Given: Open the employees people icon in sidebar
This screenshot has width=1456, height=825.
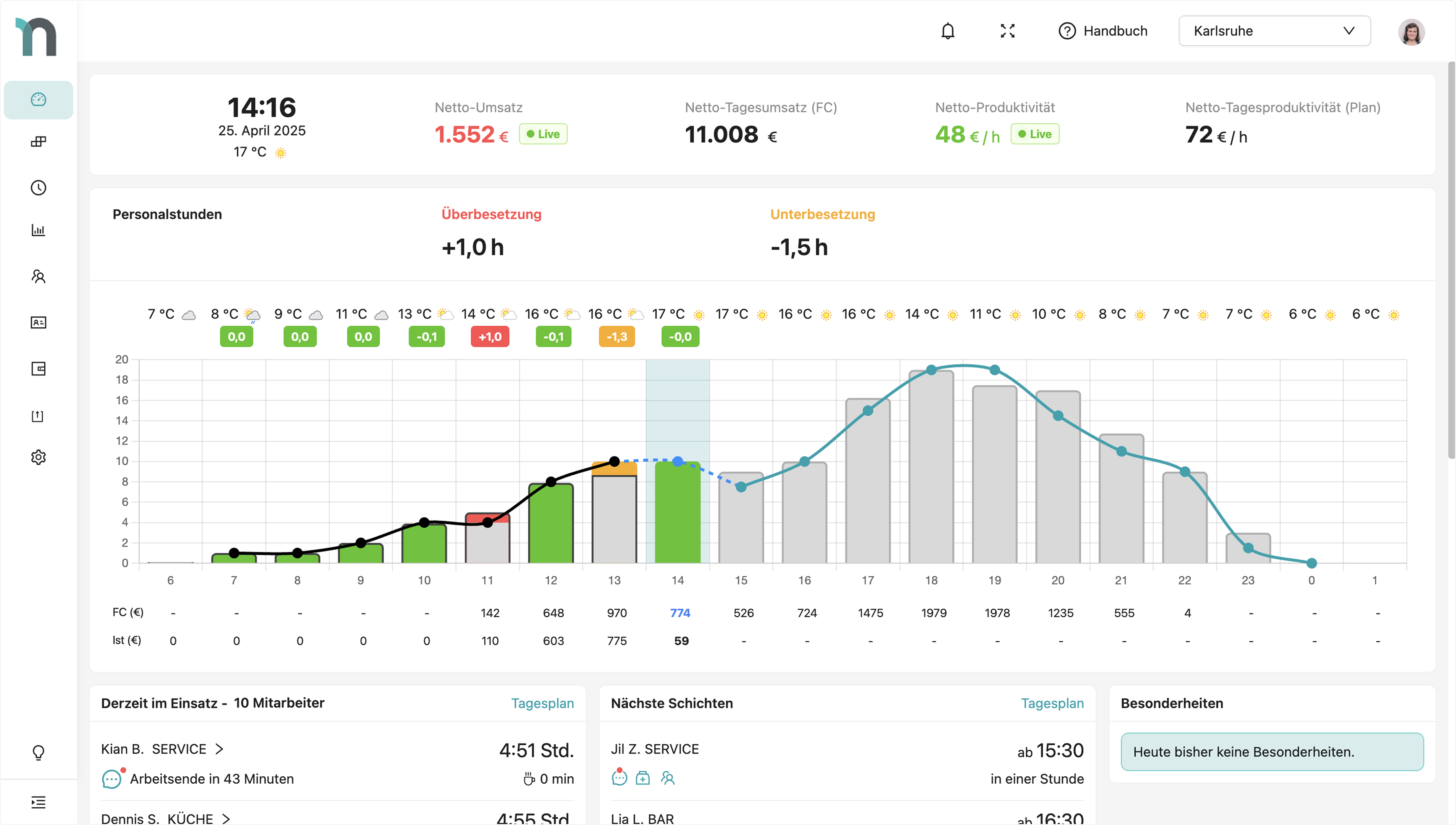Looking at the screenshot, I should tap(38, 277).
